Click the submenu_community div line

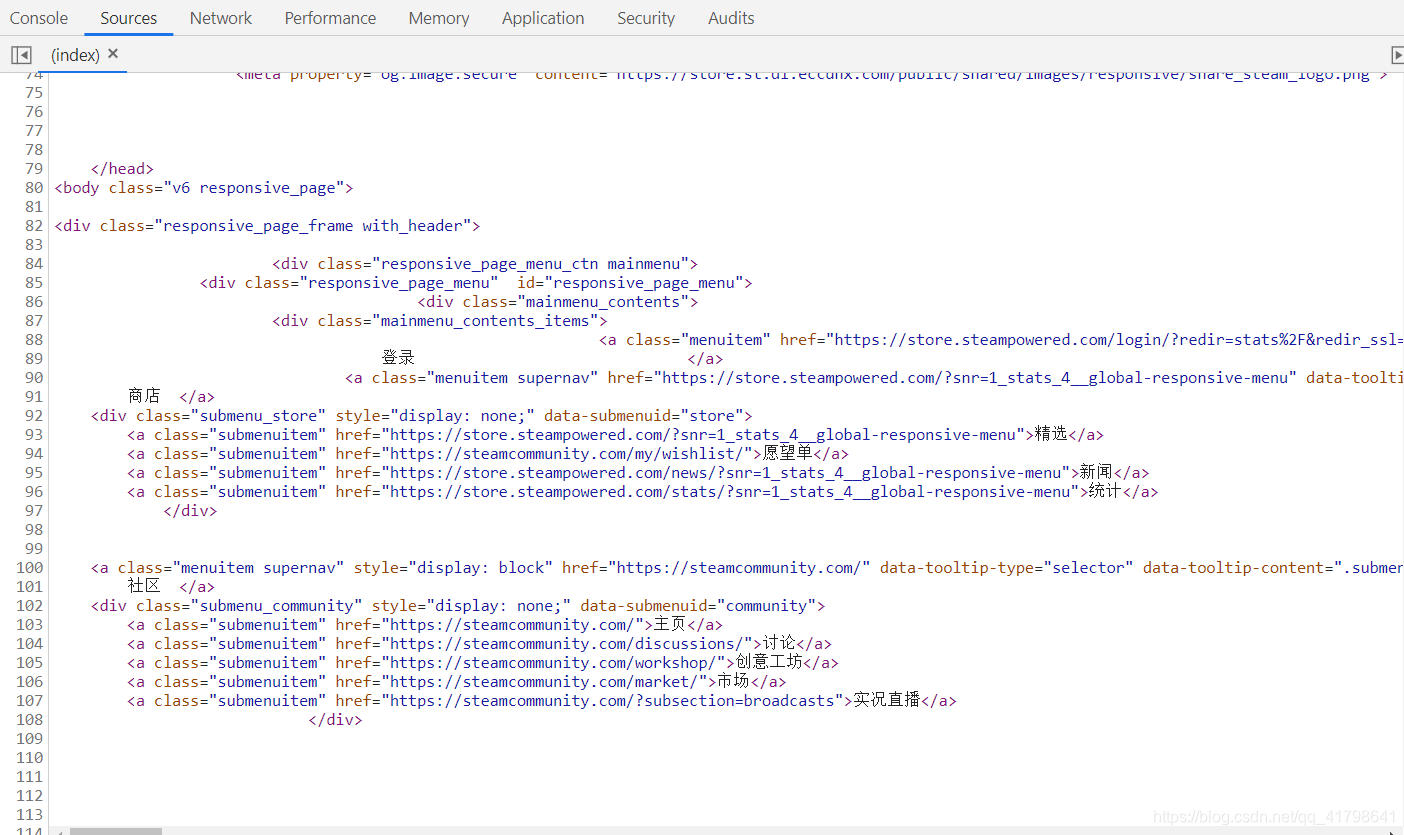point(458,606)
